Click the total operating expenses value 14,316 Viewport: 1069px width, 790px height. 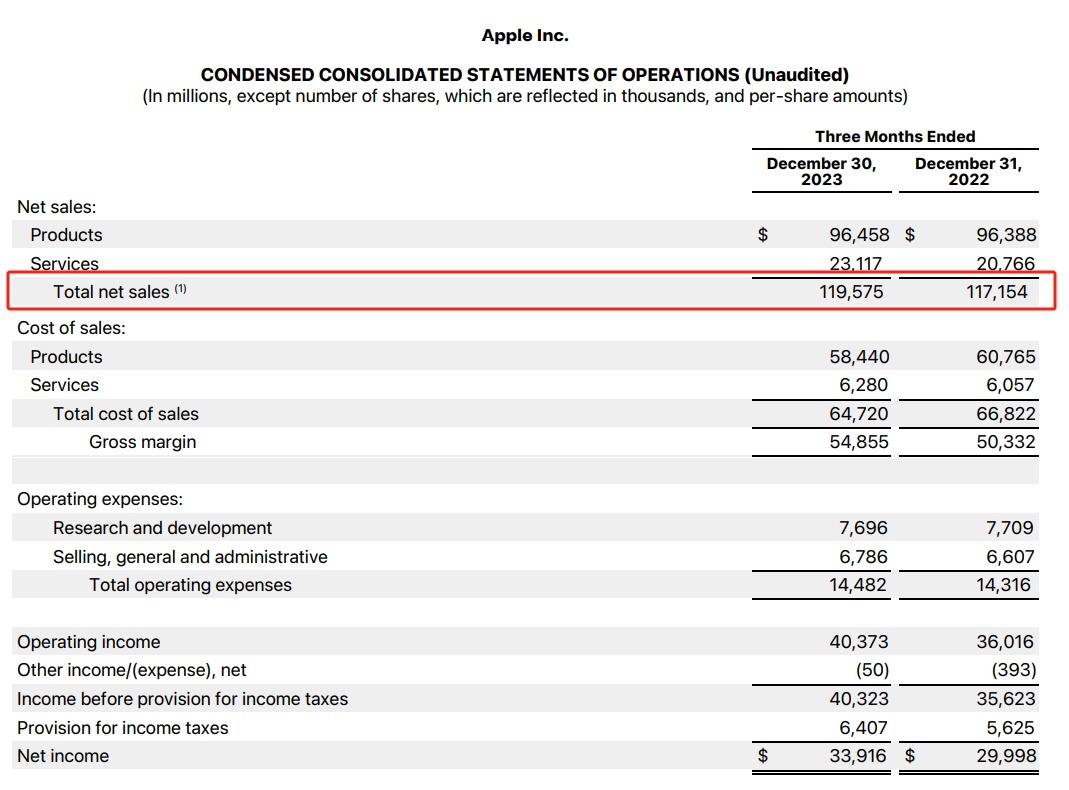click(x=1004, y=585)
